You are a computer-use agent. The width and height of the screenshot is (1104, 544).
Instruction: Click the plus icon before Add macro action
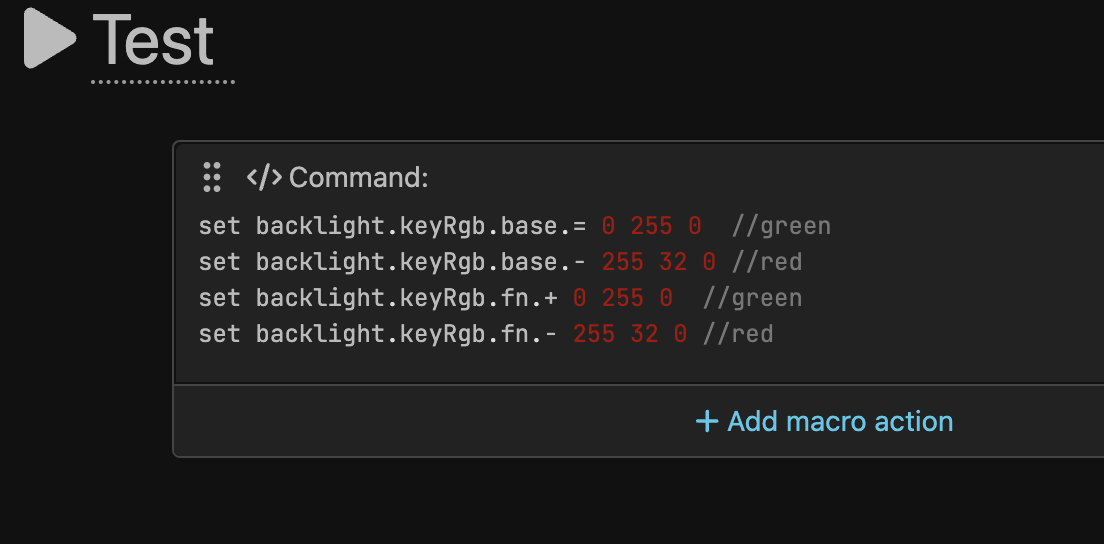point(707,421)
